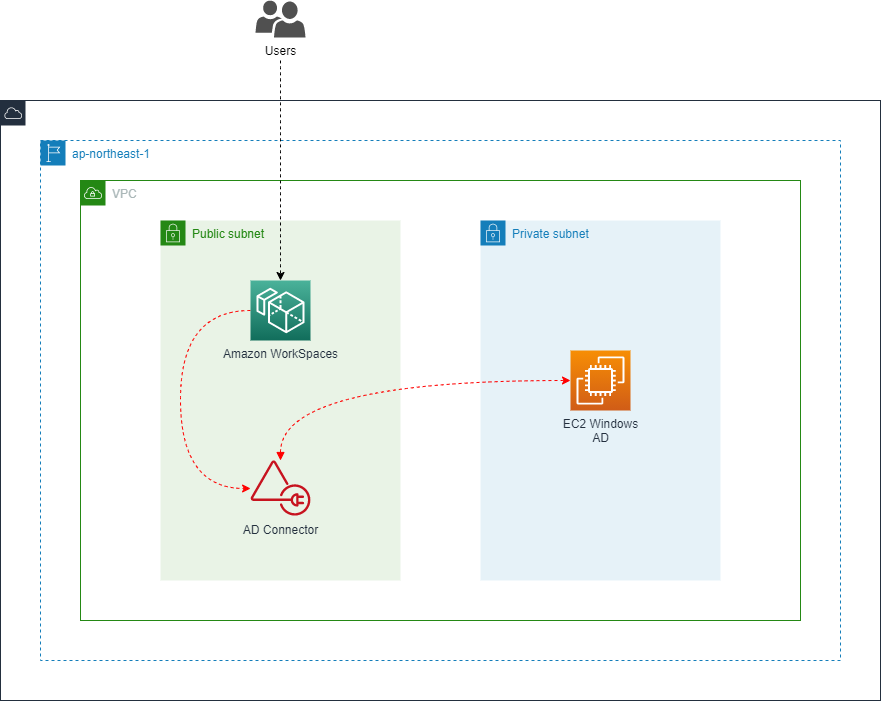Click empty area of the Private subnet box

[x=600, y=520]
